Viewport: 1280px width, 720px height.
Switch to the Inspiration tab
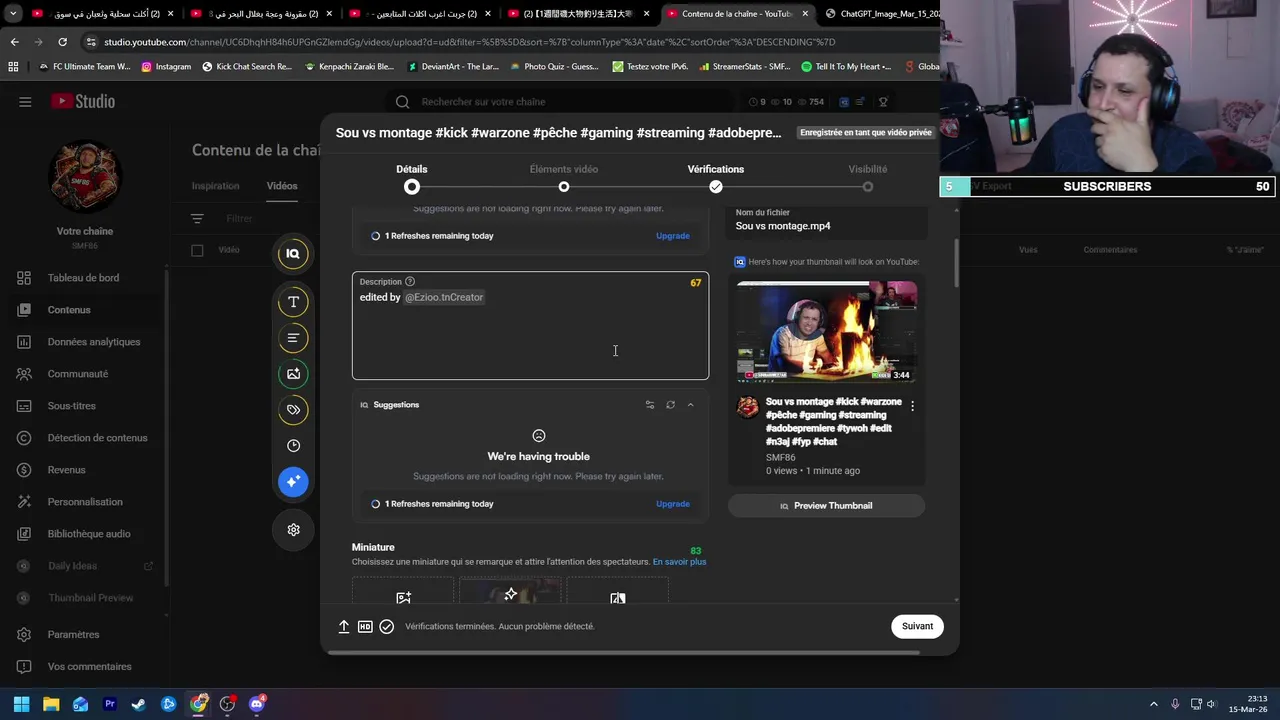click(x=216, y=186)
